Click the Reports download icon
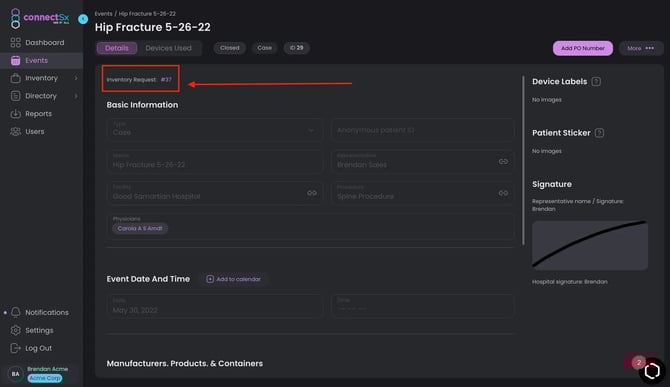The image size is (670, 387). (x=15, y=114)
